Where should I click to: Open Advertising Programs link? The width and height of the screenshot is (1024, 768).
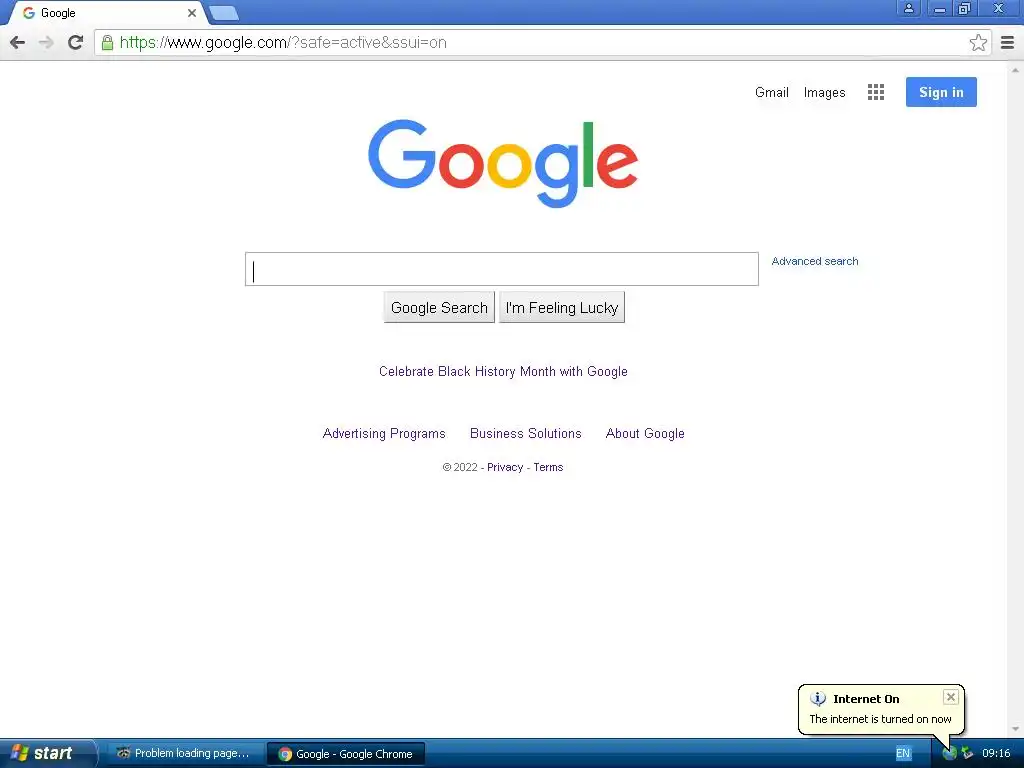click(384, 434)
